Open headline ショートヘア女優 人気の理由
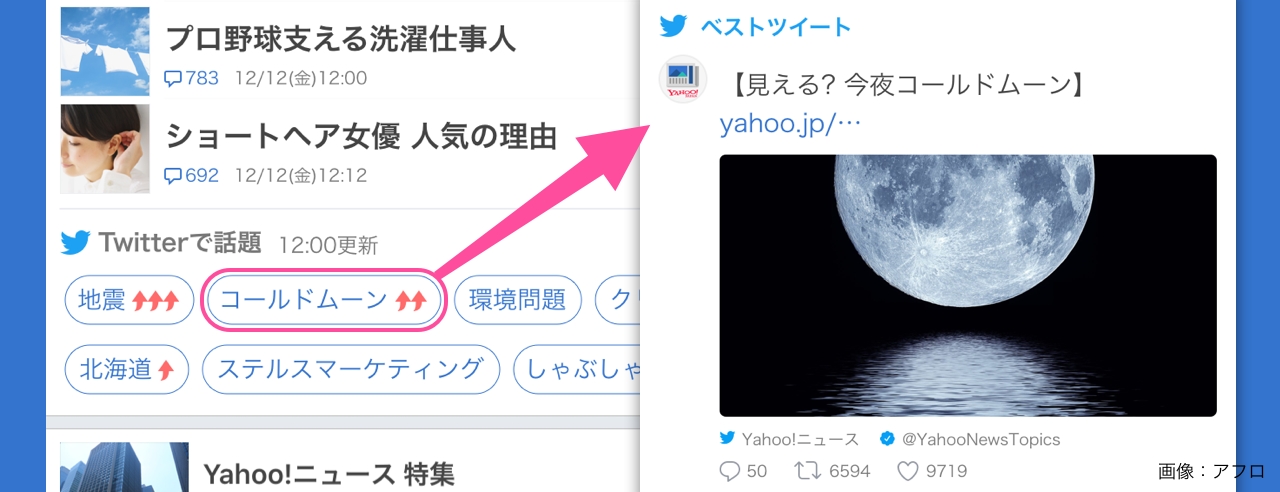 click(361, 136)
